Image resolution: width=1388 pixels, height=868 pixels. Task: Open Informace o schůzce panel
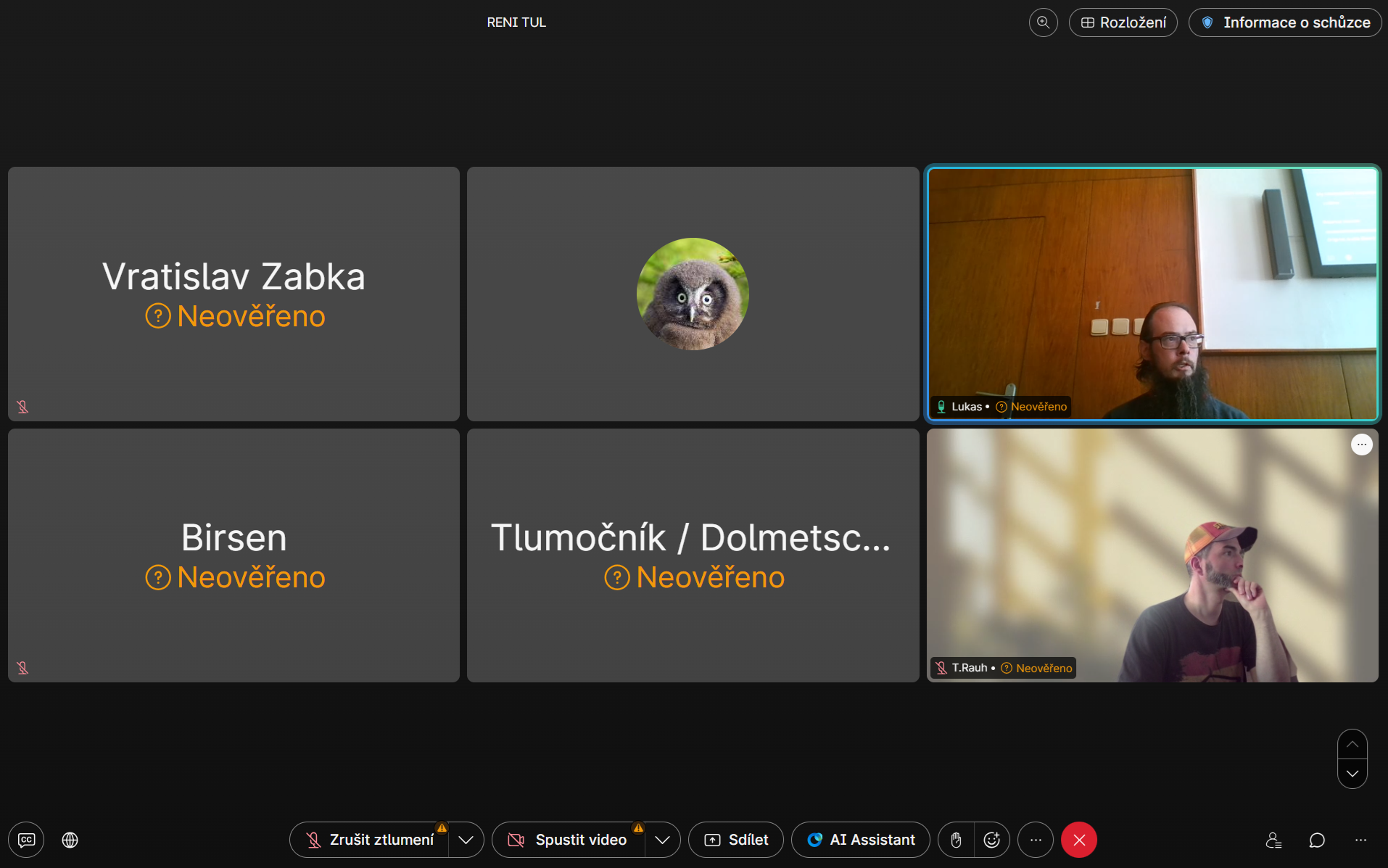pos(1285,22)
